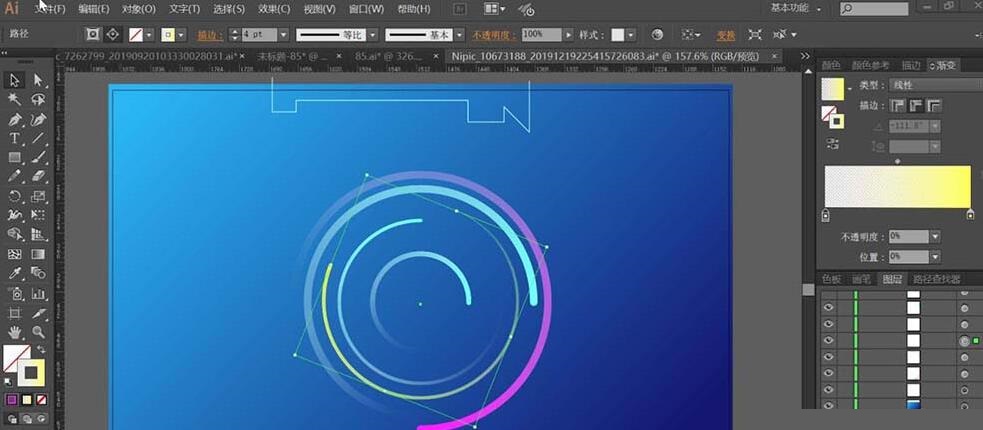Screen dimensions: 983x430
Task: Select the Eraser tool
Action: (x=38, y=176)
